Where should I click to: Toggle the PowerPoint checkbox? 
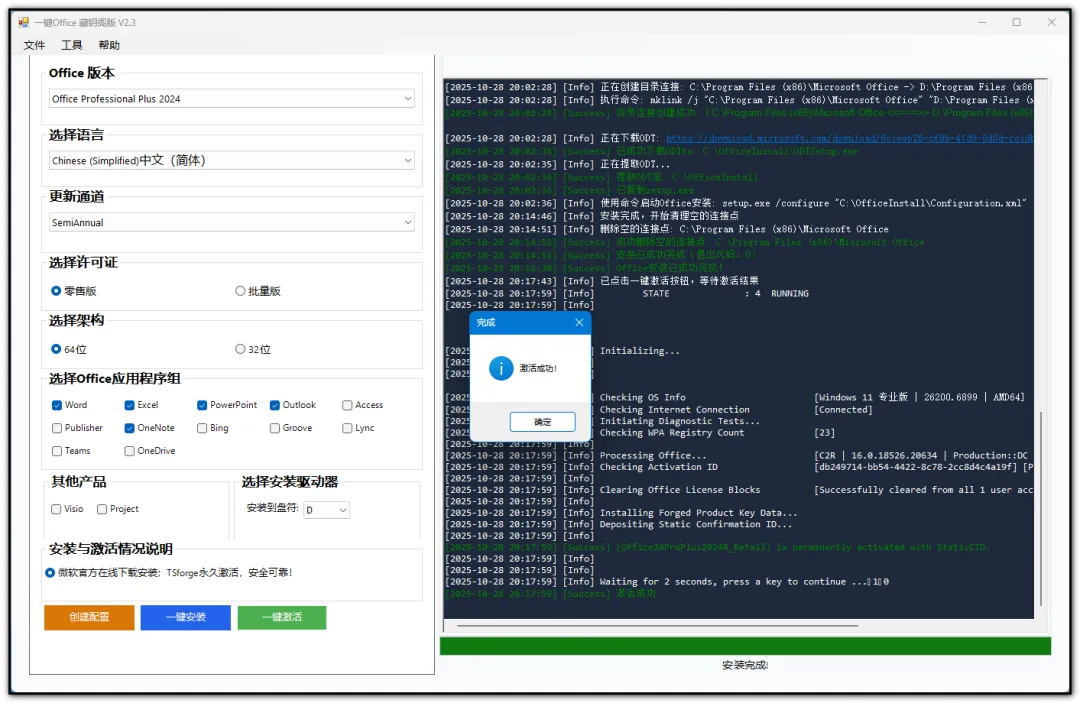point(202,406)
